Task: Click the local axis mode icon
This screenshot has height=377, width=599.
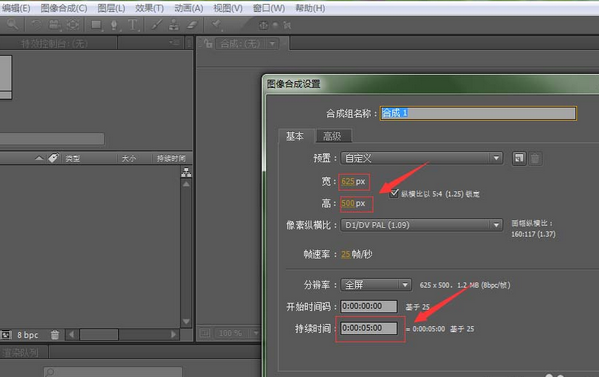Action: pos(263,26)
